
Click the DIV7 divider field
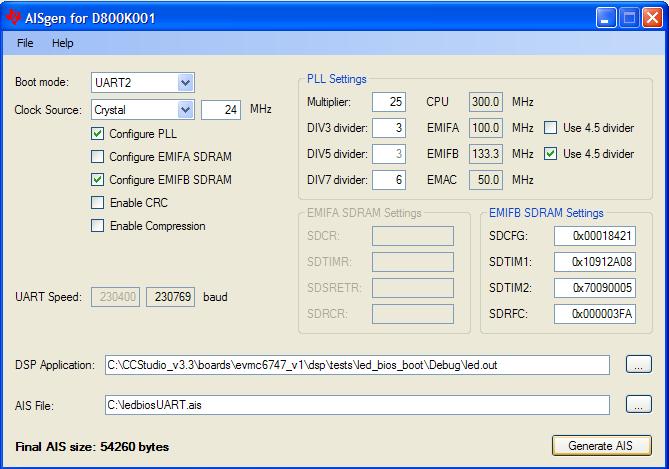389,180
